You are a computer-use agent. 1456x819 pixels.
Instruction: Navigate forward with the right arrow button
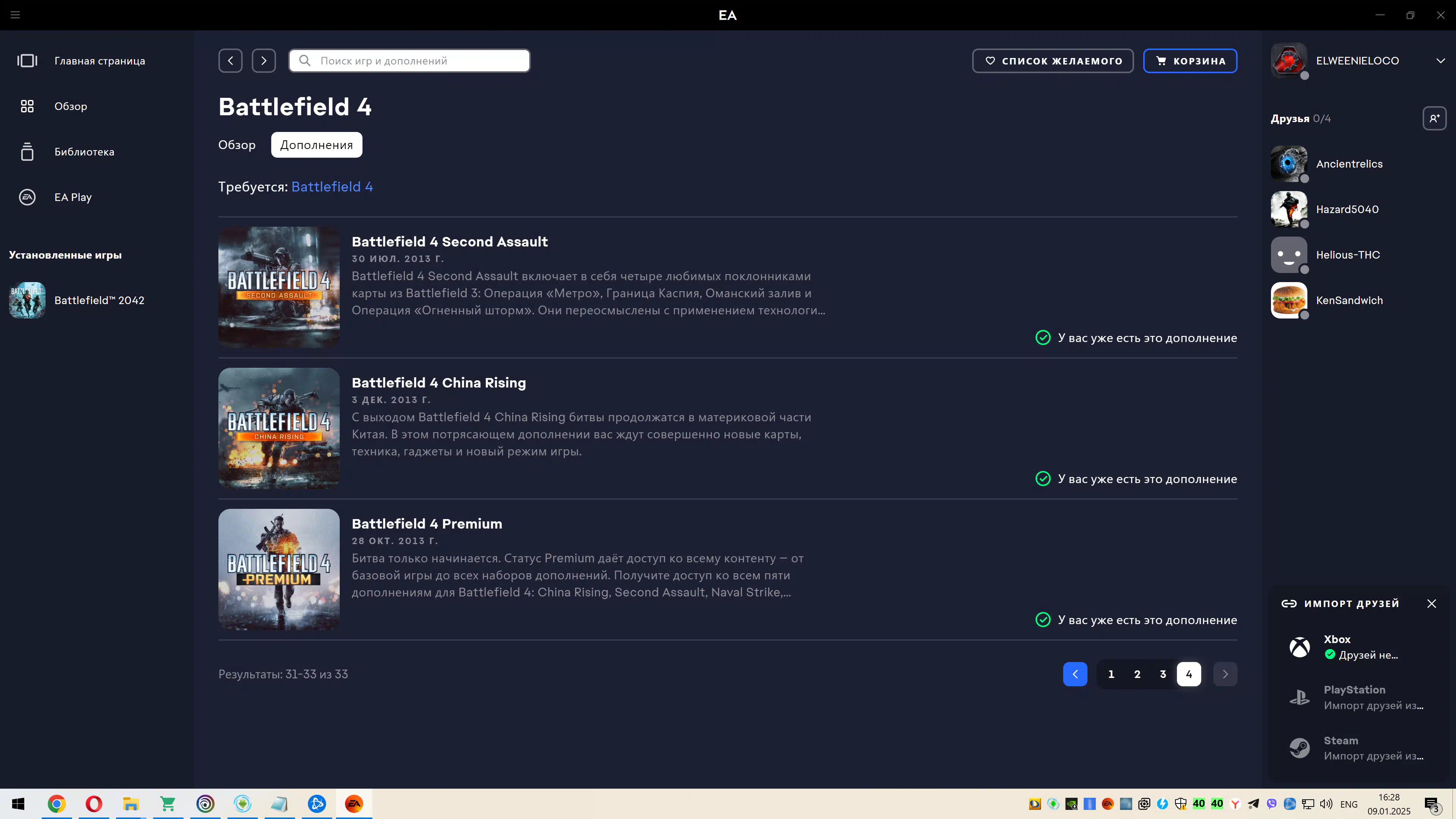pos(264,61)
